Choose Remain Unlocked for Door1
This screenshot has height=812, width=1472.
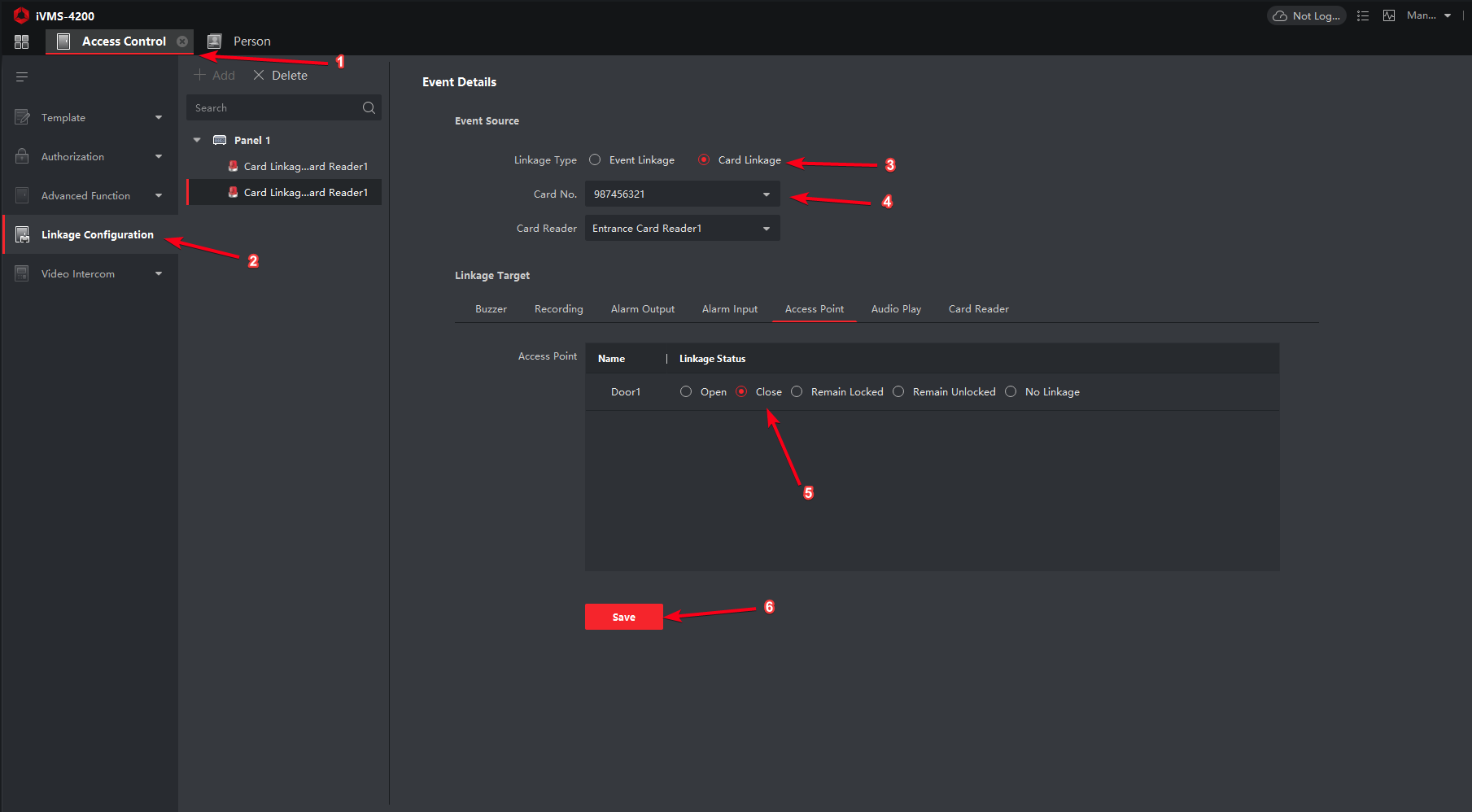[898, 392]
